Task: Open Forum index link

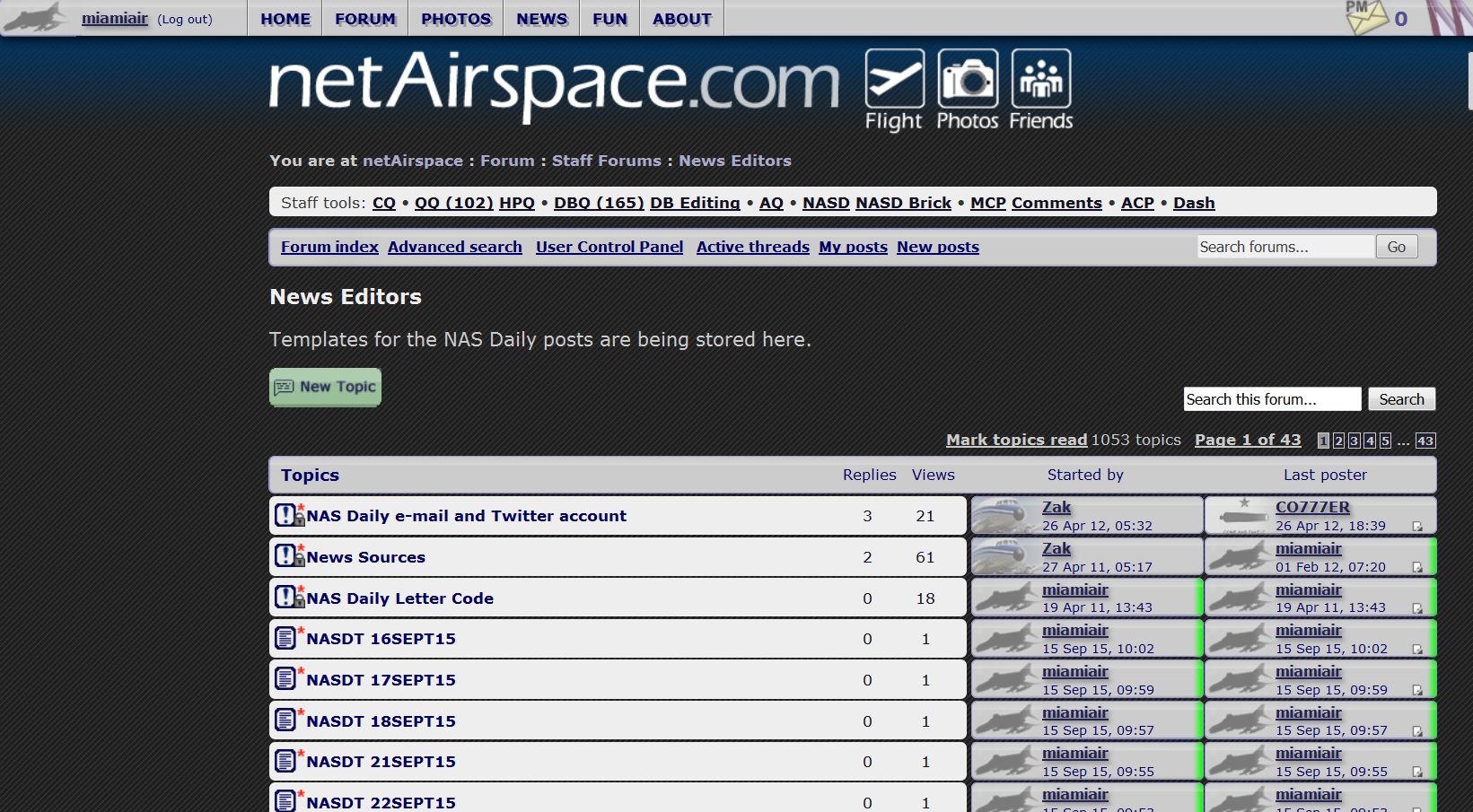Action: click(329, 247)
